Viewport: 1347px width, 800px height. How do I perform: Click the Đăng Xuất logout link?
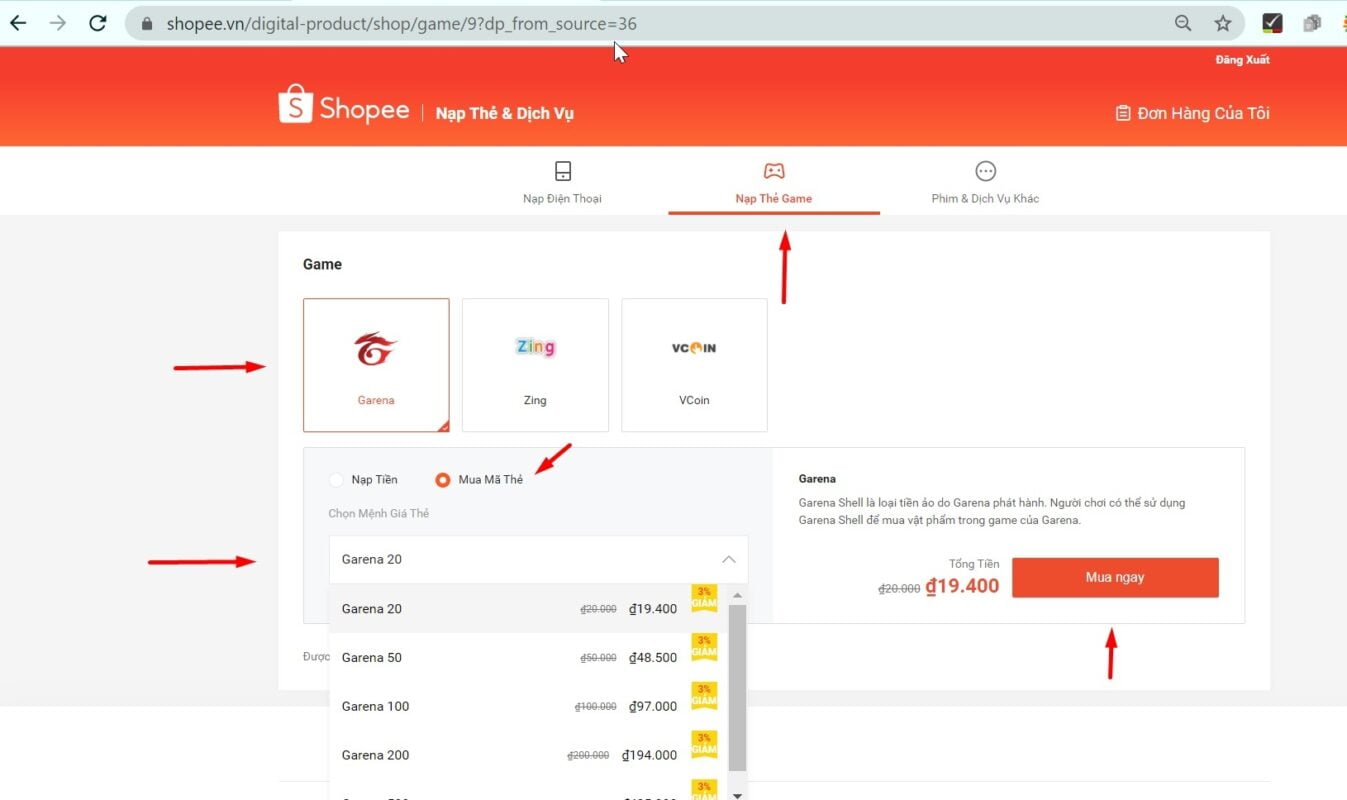(x=1242, y=60)
